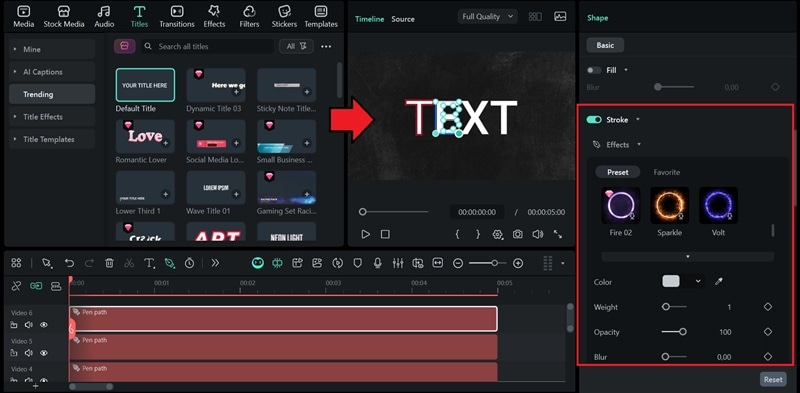Click the Search all titles field
Viewport: 800px width, 393px height.
(207, 46)
